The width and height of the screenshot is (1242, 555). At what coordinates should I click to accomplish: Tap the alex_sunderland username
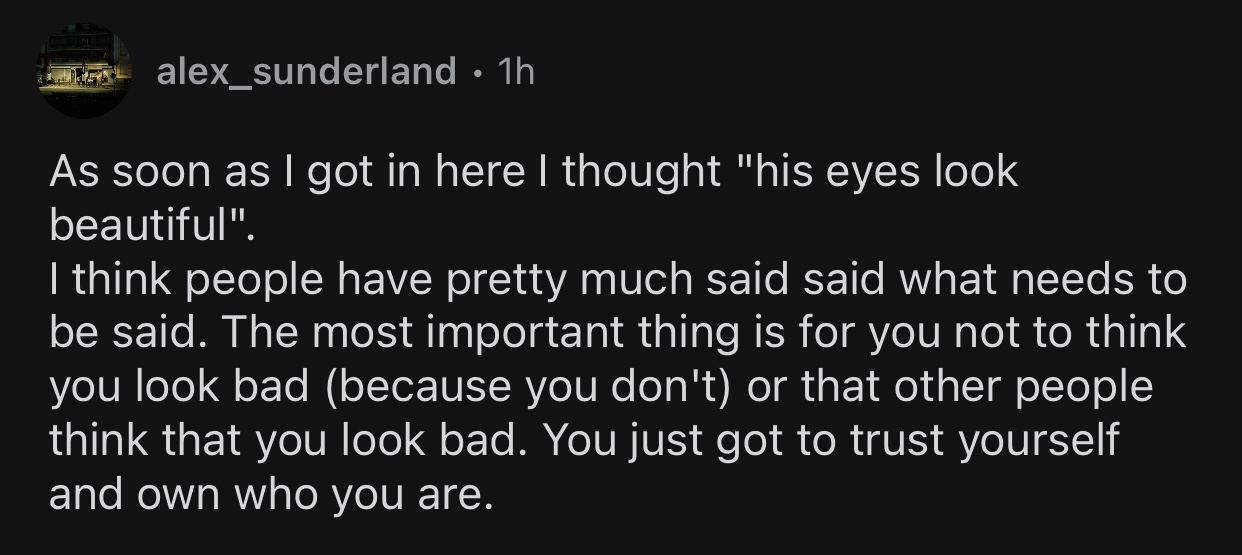pos(306,71)
